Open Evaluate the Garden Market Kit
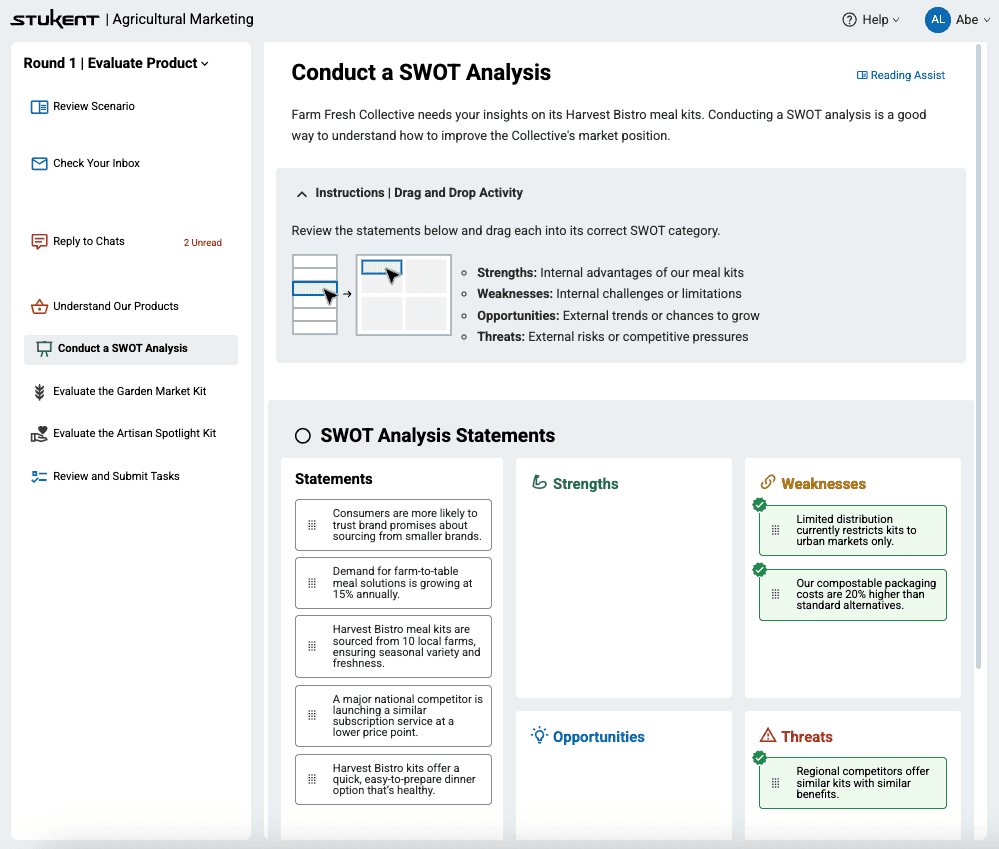 tap(129, 391)
